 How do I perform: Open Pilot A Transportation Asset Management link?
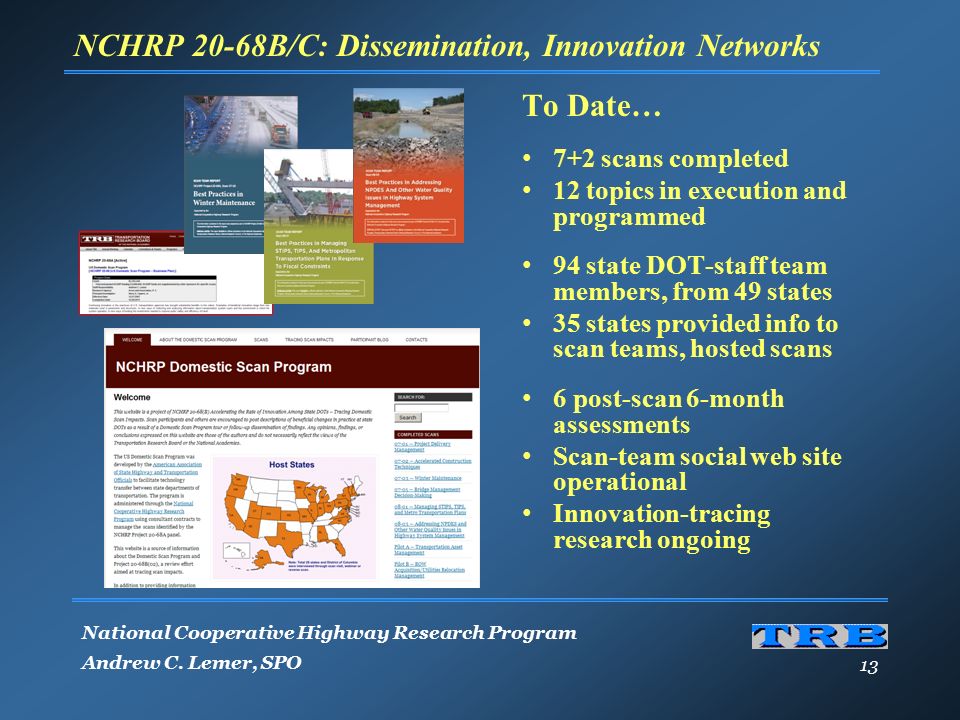pyautogui.click(x=429, y=549)
